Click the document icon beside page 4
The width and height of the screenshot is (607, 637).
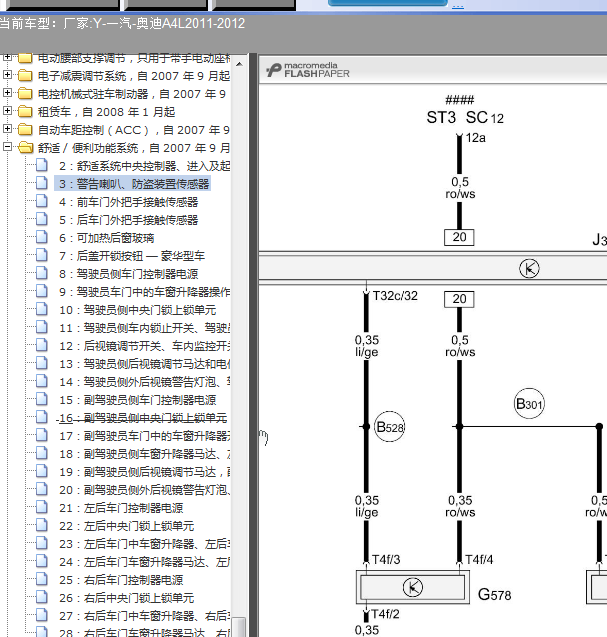(41, 201)
